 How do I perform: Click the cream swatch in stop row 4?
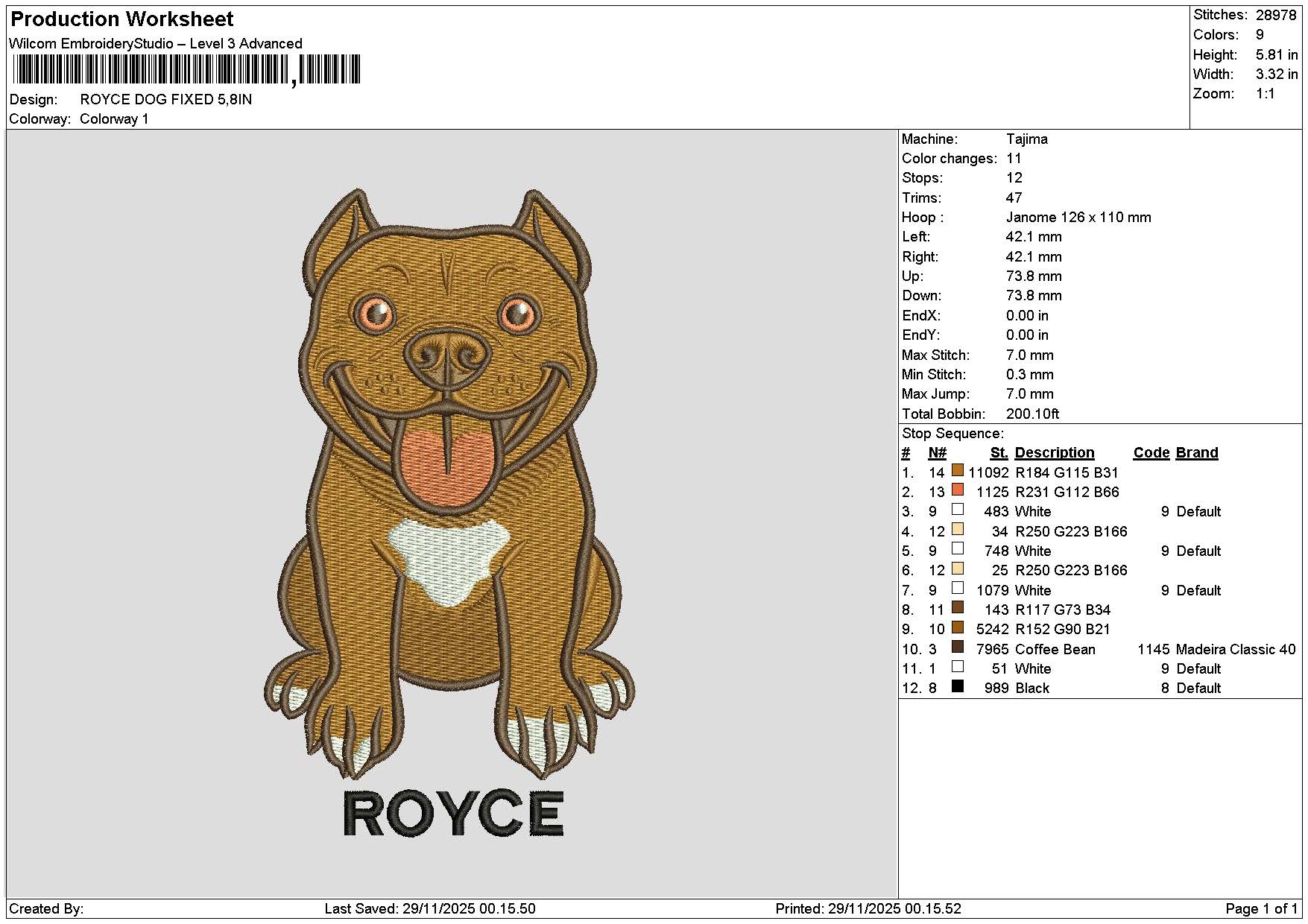958,529
